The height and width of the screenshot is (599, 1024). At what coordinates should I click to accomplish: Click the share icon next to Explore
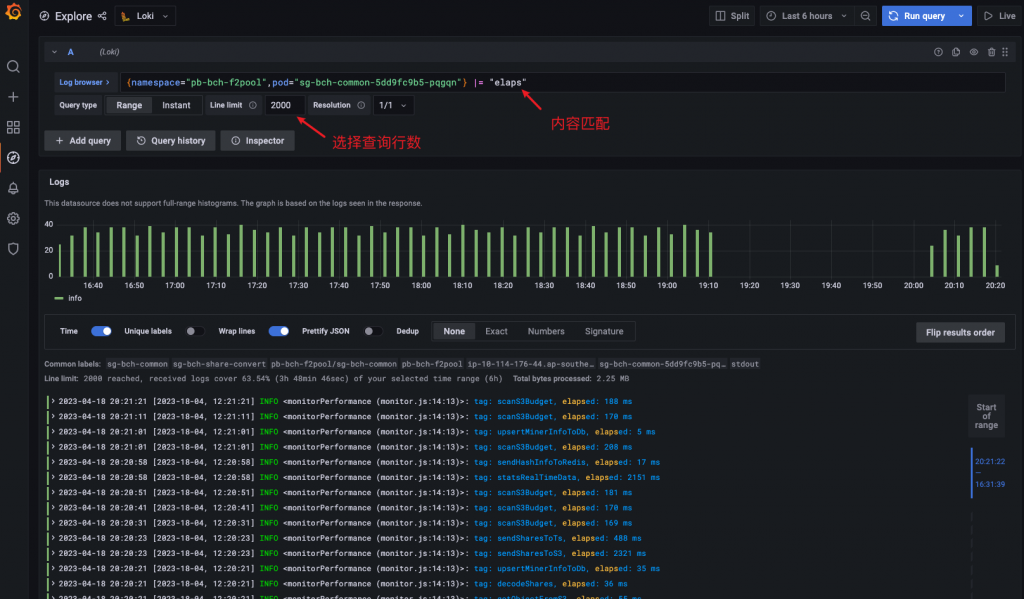pyautogui.click(x=102, y=16)
